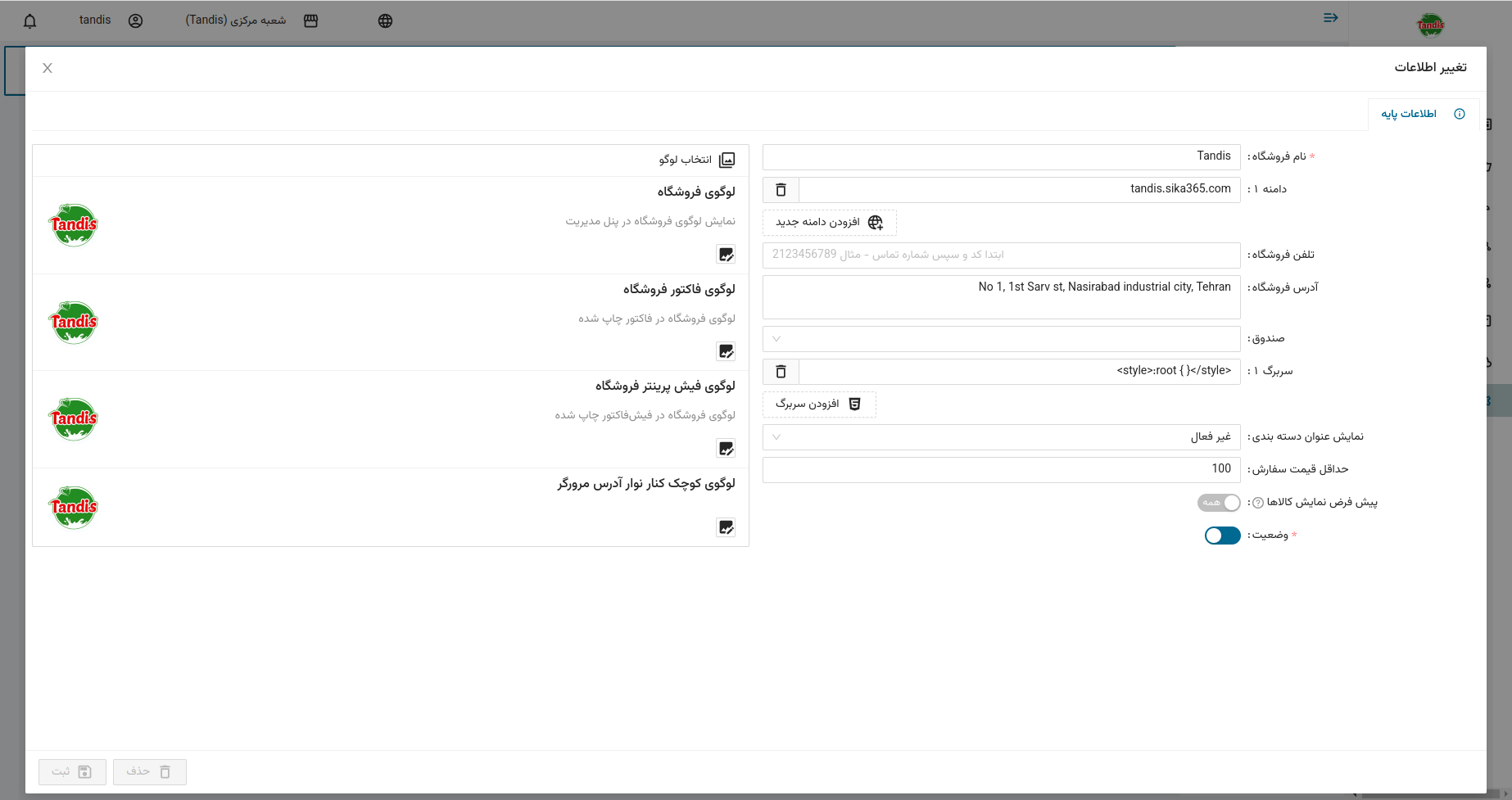Click the تلفن فروشگاه phone input field
This screenshot has height=800, width=1512.
pos(1001,255)
